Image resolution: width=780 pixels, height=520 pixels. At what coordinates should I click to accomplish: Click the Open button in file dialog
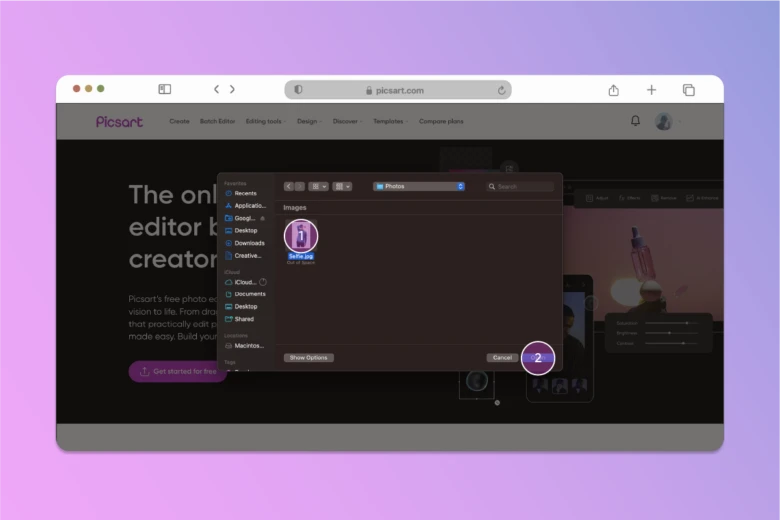click(x=538, y=357)
